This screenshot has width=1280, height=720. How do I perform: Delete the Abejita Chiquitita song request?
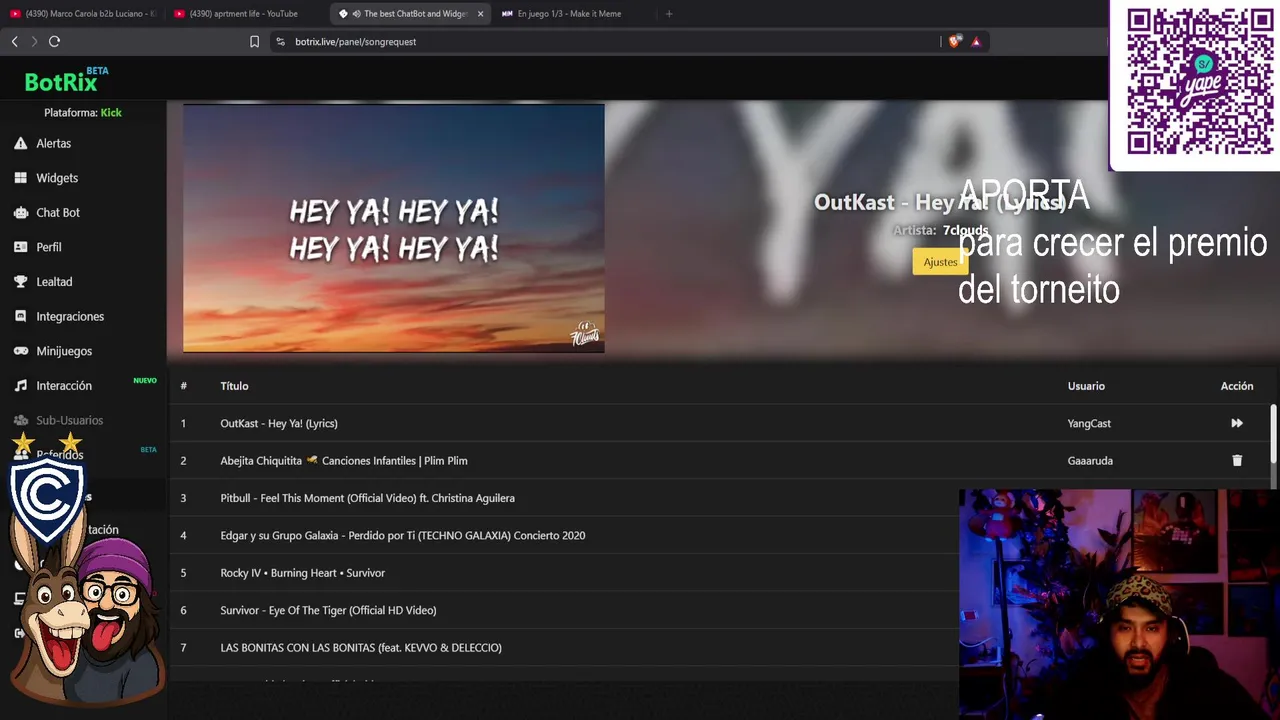click(x=1237, y=461)
